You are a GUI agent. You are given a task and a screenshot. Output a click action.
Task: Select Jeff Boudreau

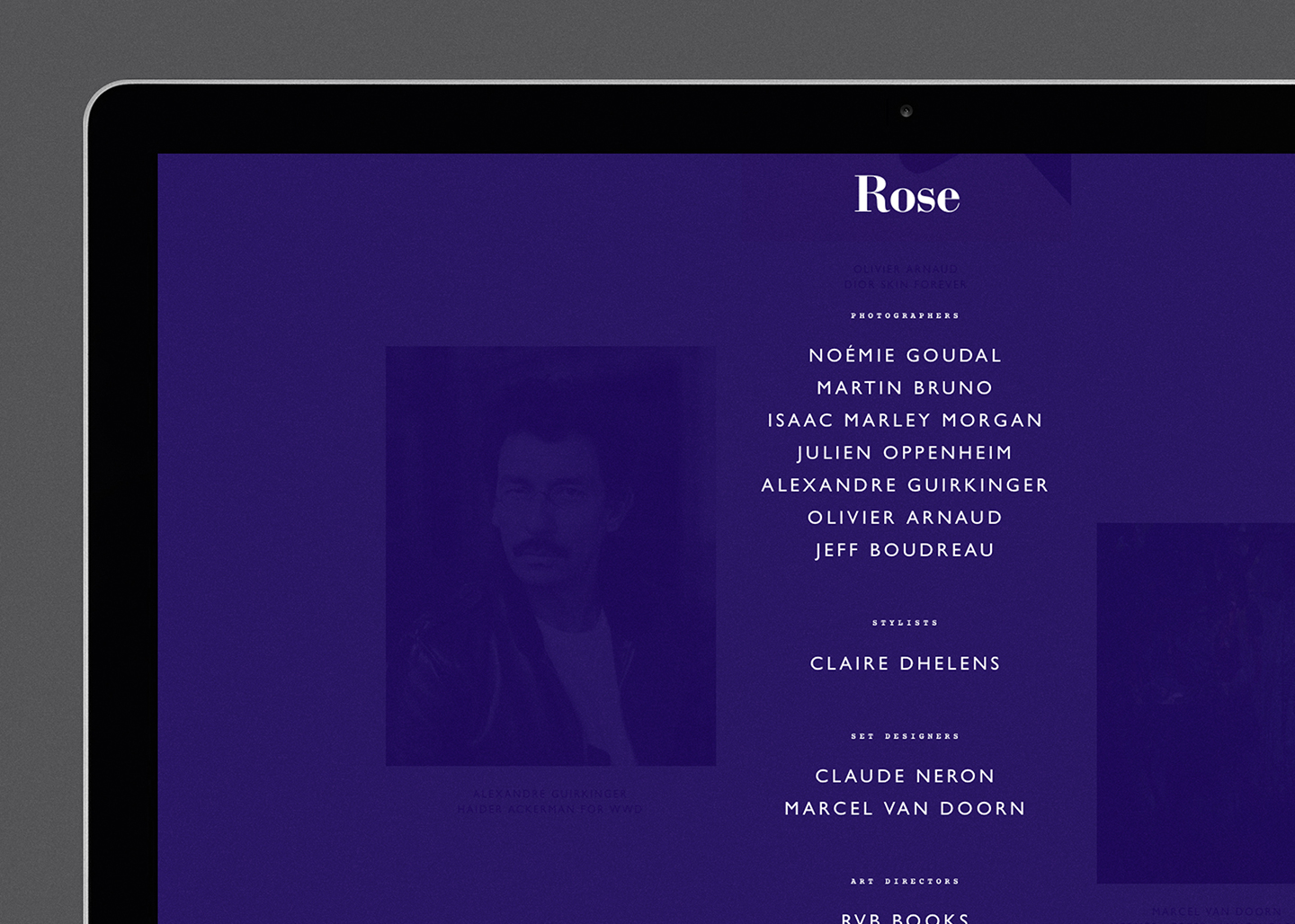click(905, 550)
